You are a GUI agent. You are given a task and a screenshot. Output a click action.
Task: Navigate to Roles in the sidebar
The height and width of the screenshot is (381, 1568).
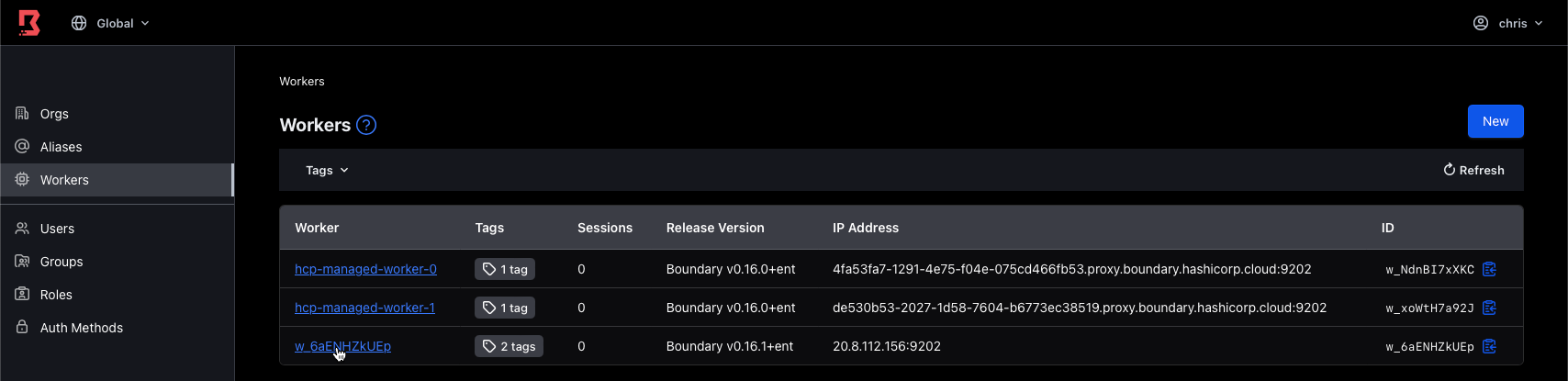pyautogui.click(x=56, y=295)
